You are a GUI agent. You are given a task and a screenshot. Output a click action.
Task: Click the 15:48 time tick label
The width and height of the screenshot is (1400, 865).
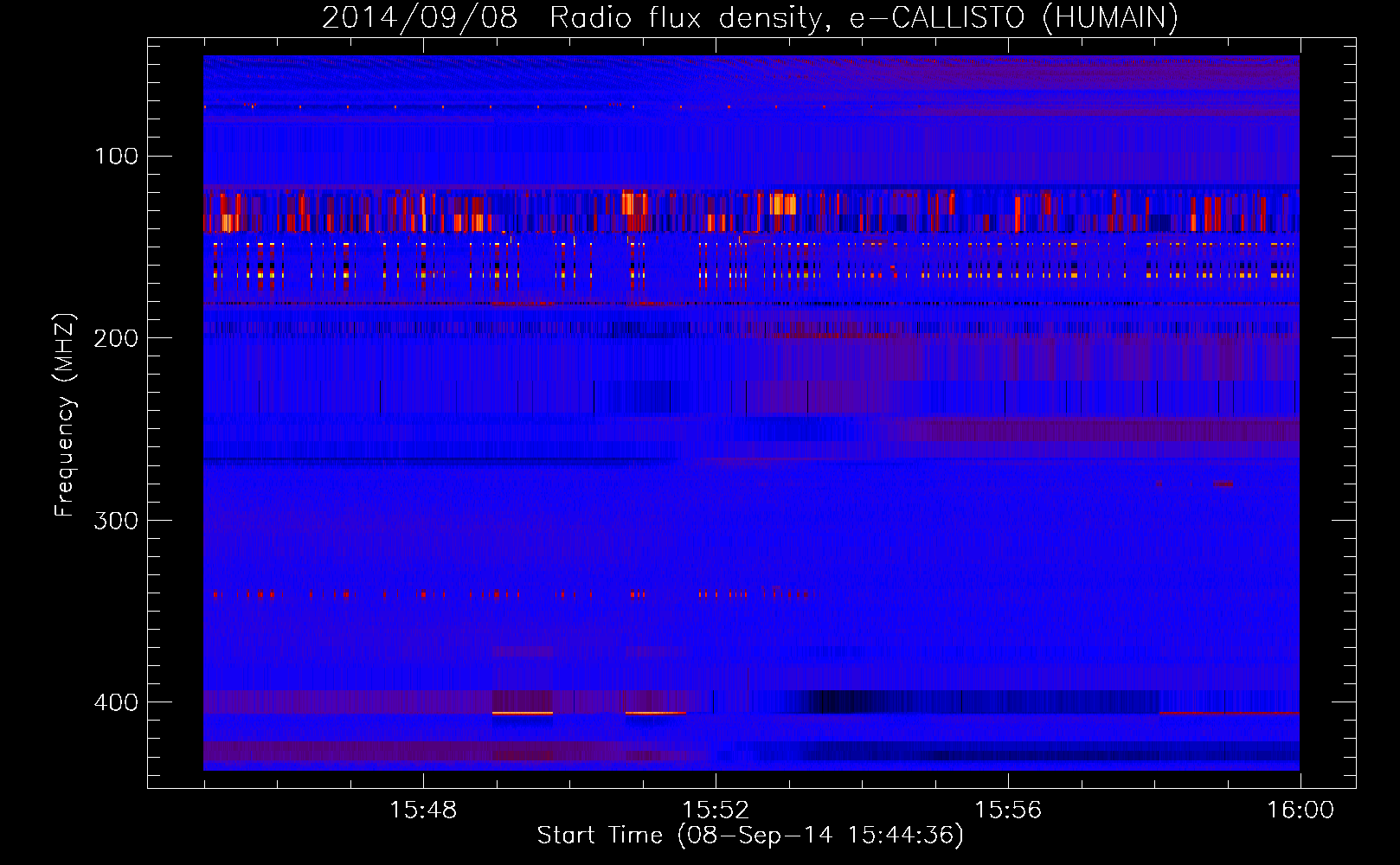tap(423, 811)
